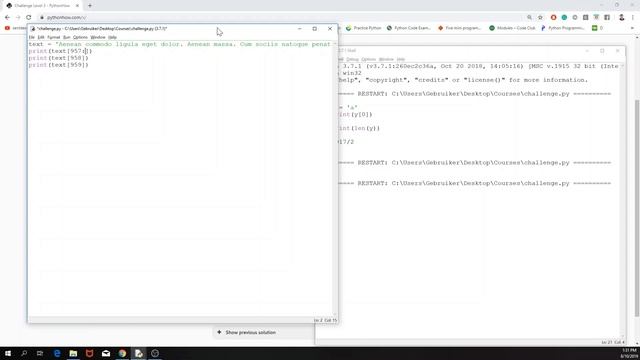Image resolution: width=640 pixels, height=360 pixels.
Task: Expand the bookmarks overflow chevron
Action: [x=632, y=28]
